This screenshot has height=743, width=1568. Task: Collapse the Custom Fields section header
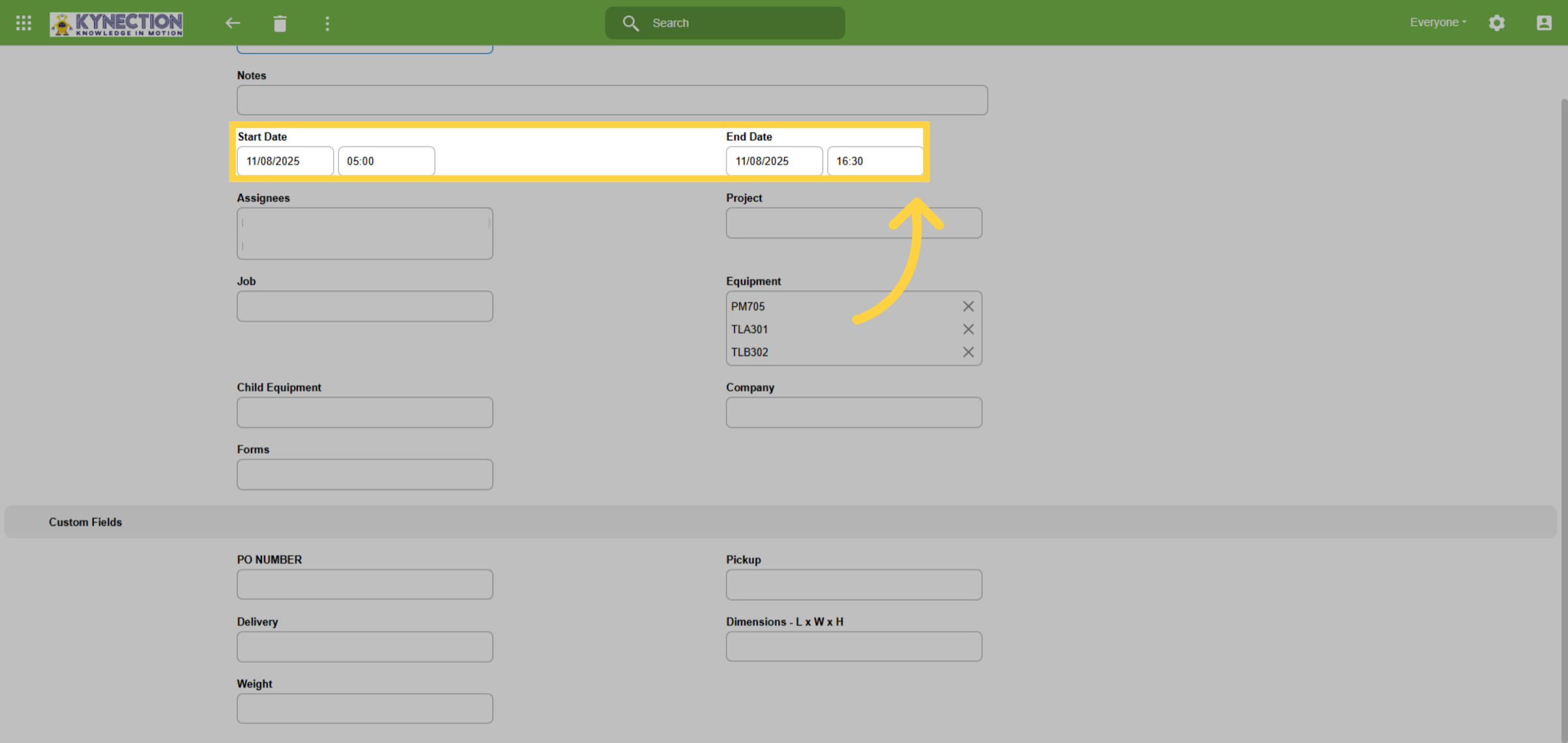pyautogui.click(x=781, y=522)
